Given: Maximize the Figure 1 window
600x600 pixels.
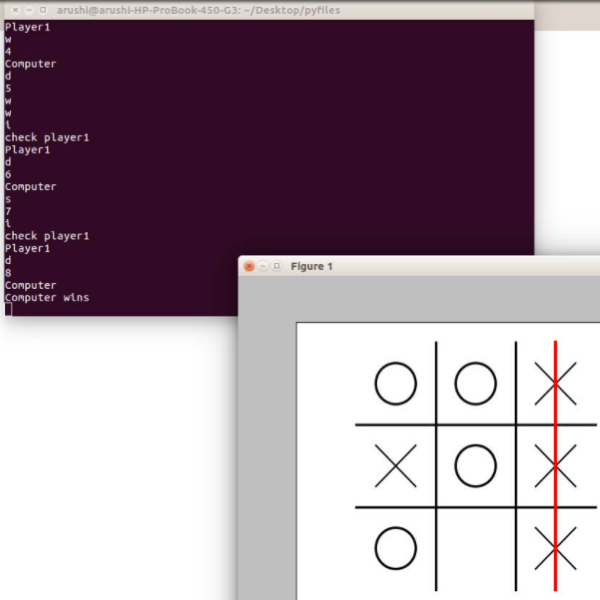Looking at the screenshot, I should point(277,266).
